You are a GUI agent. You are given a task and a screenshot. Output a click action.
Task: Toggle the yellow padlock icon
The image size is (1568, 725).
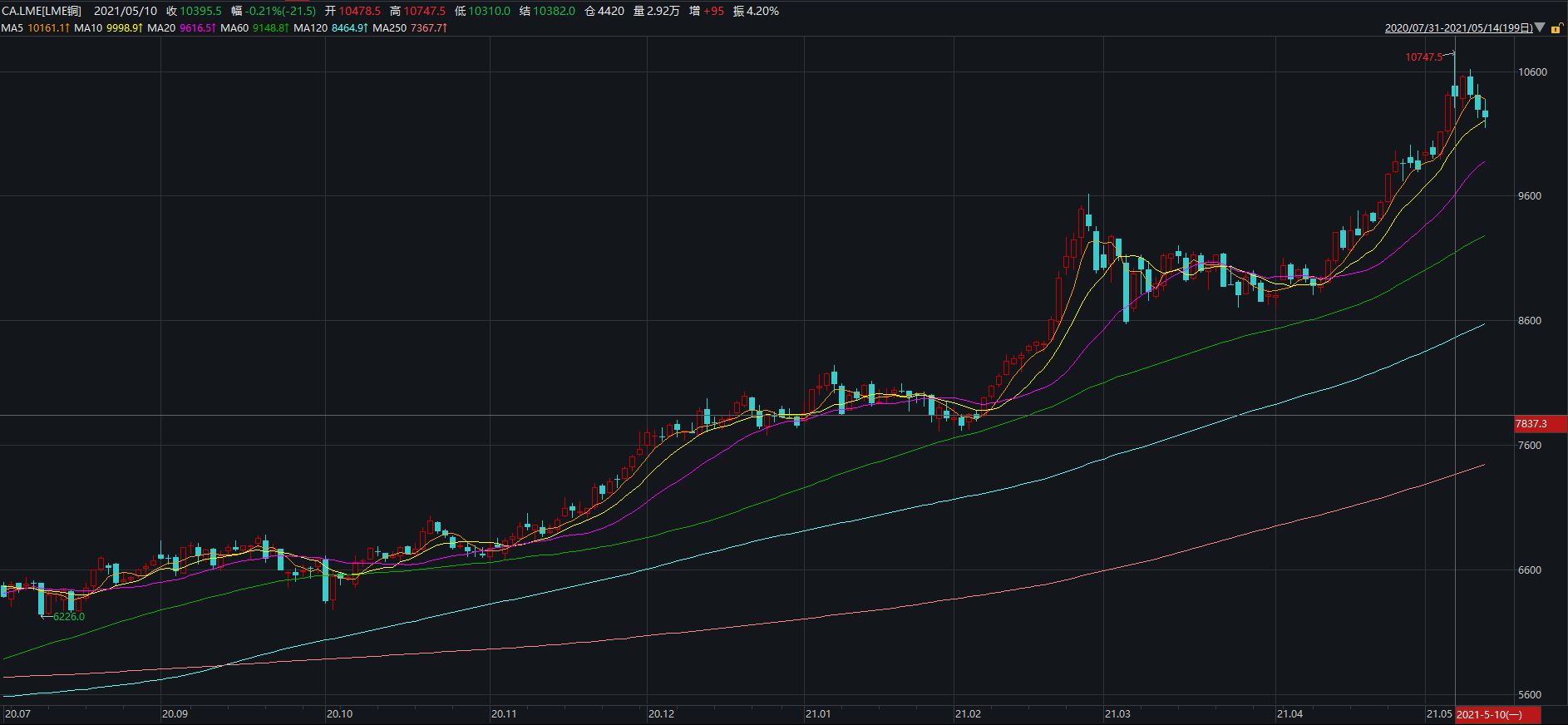pos(1556,28)
